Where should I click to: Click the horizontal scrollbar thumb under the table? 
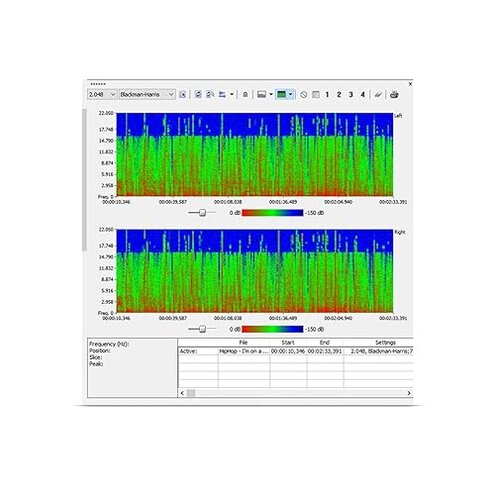[x=191, y=393]
